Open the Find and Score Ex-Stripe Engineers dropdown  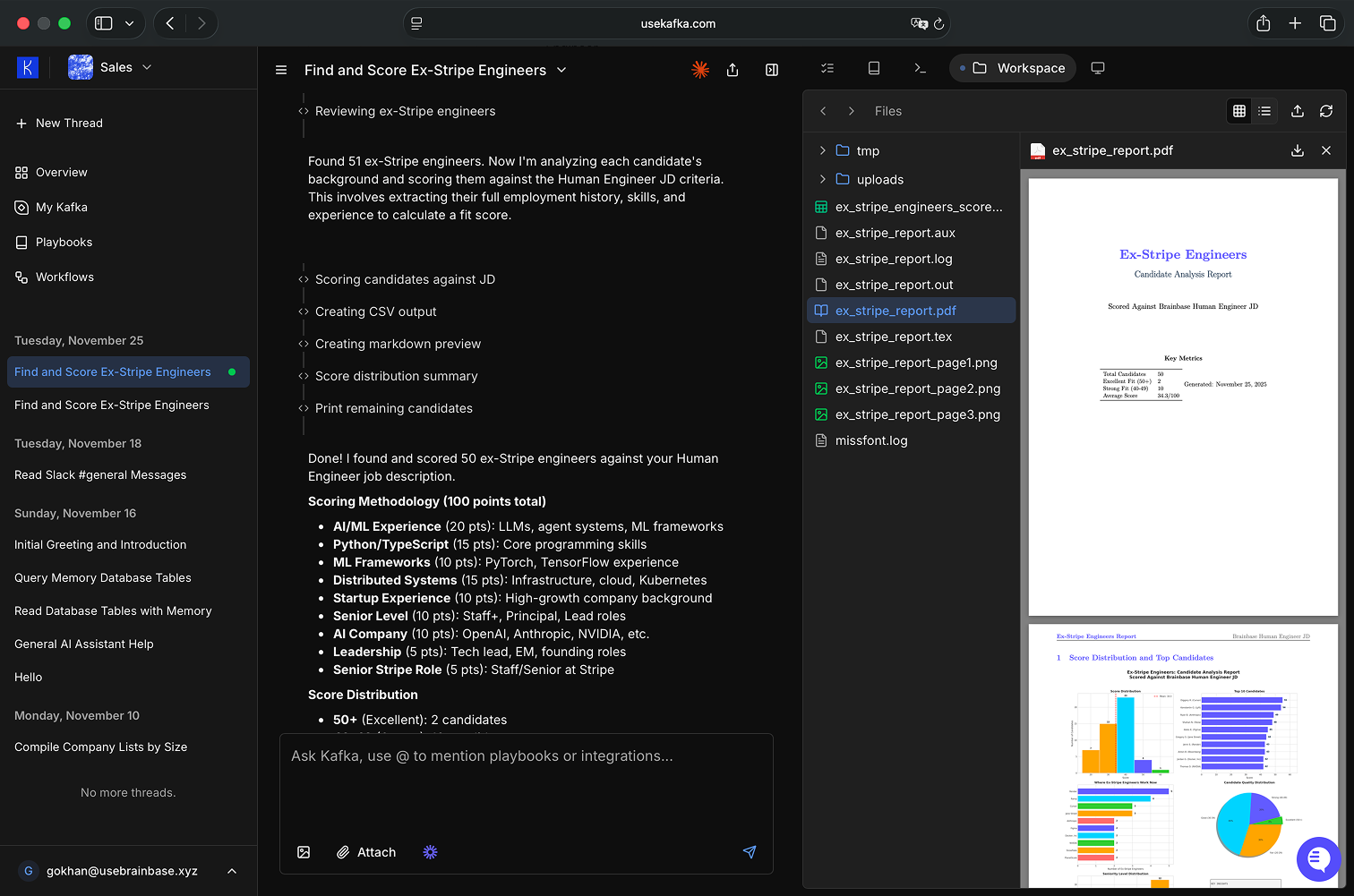point(561,70)
